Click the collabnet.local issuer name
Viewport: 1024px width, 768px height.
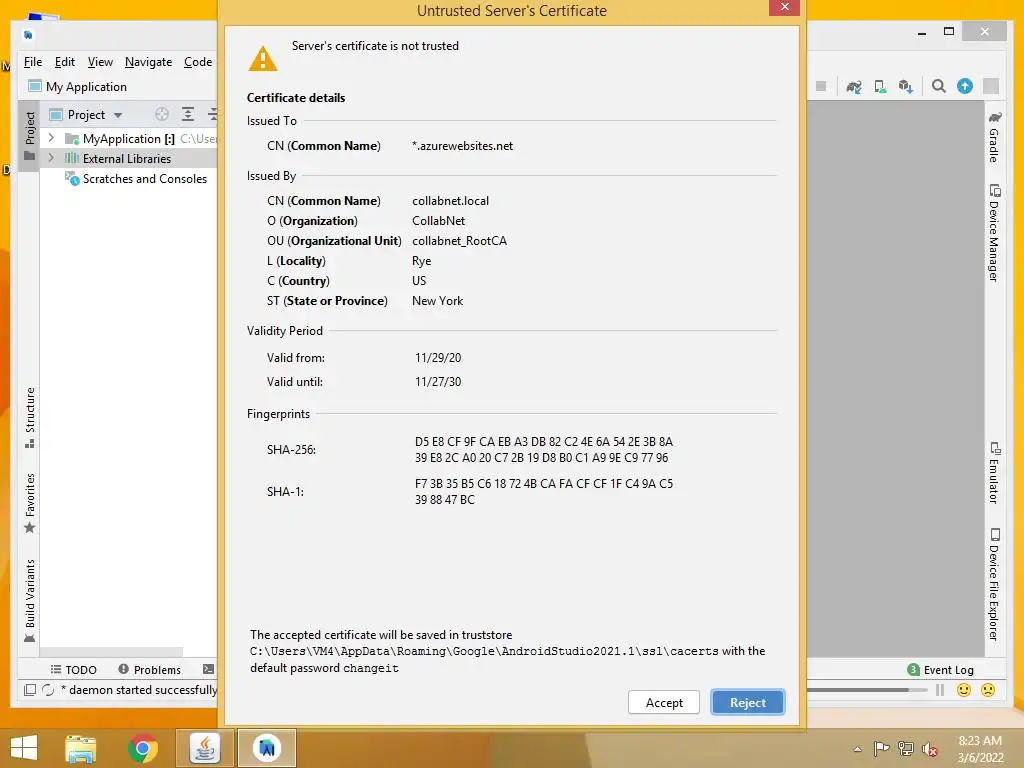click(450, 200)
